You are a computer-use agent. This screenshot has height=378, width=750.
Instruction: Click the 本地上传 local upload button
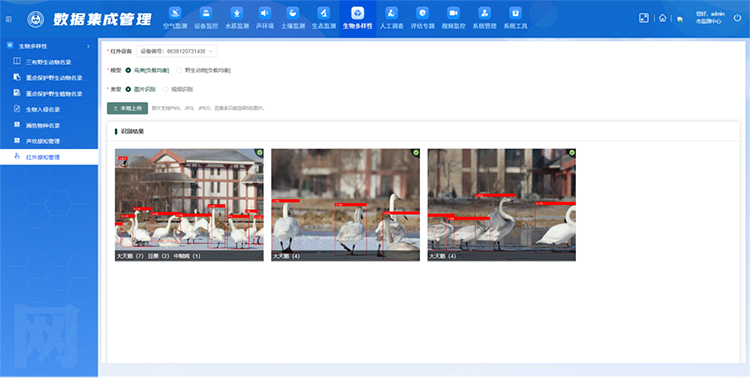tap(127, 108)
